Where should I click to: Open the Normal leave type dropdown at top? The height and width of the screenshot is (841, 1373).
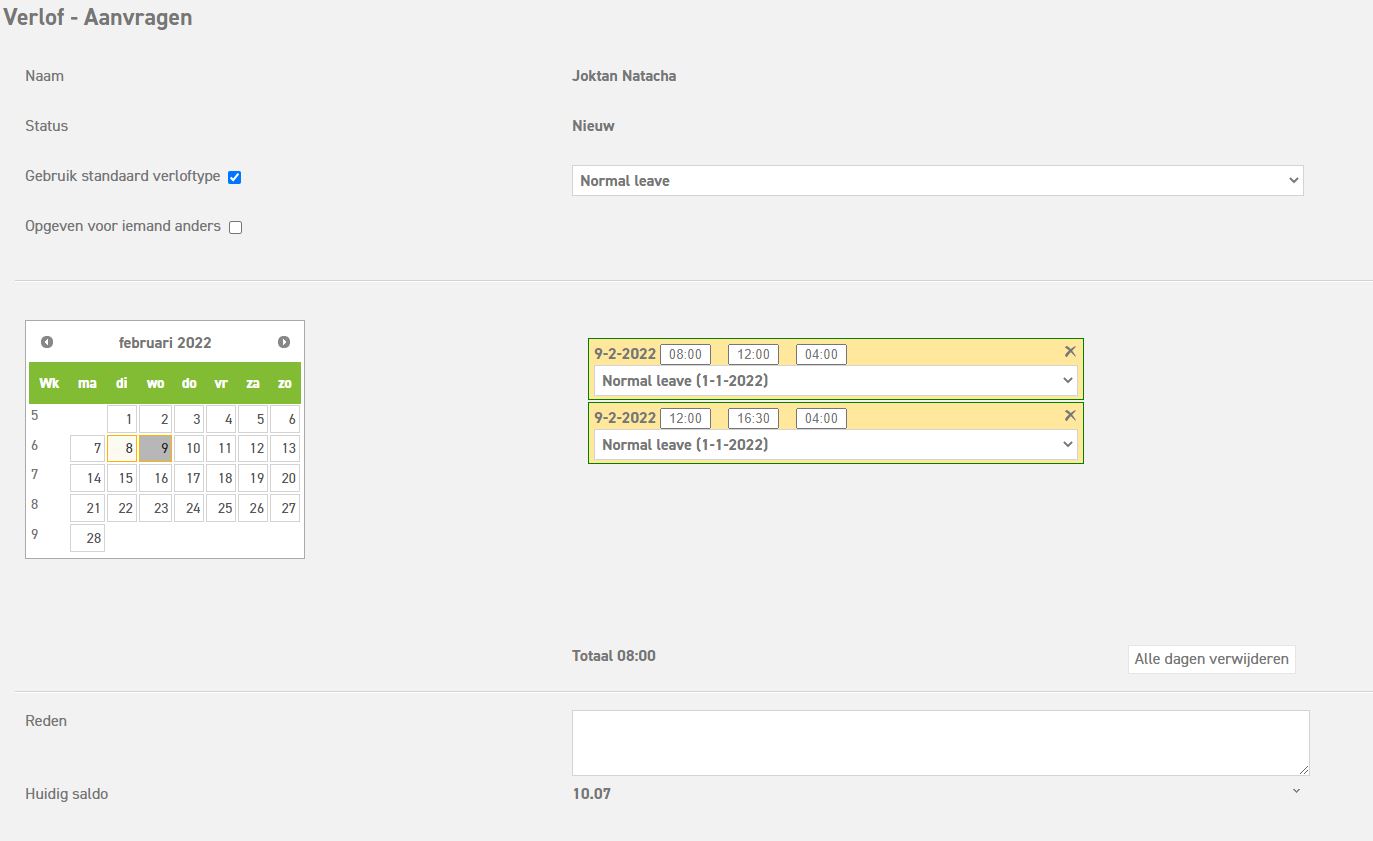pyautogui.click(x=937, y=181)
